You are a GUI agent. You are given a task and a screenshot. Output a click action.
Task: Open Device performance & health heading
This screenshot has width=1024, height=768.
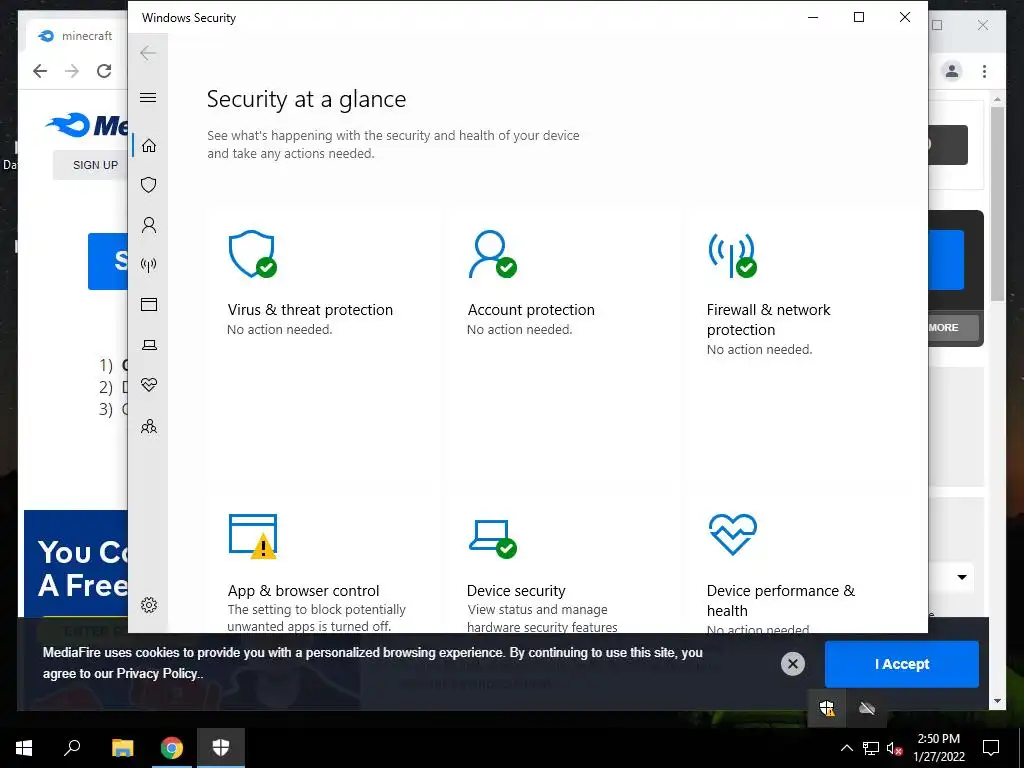pyautogui.click(x=780, y=600)
